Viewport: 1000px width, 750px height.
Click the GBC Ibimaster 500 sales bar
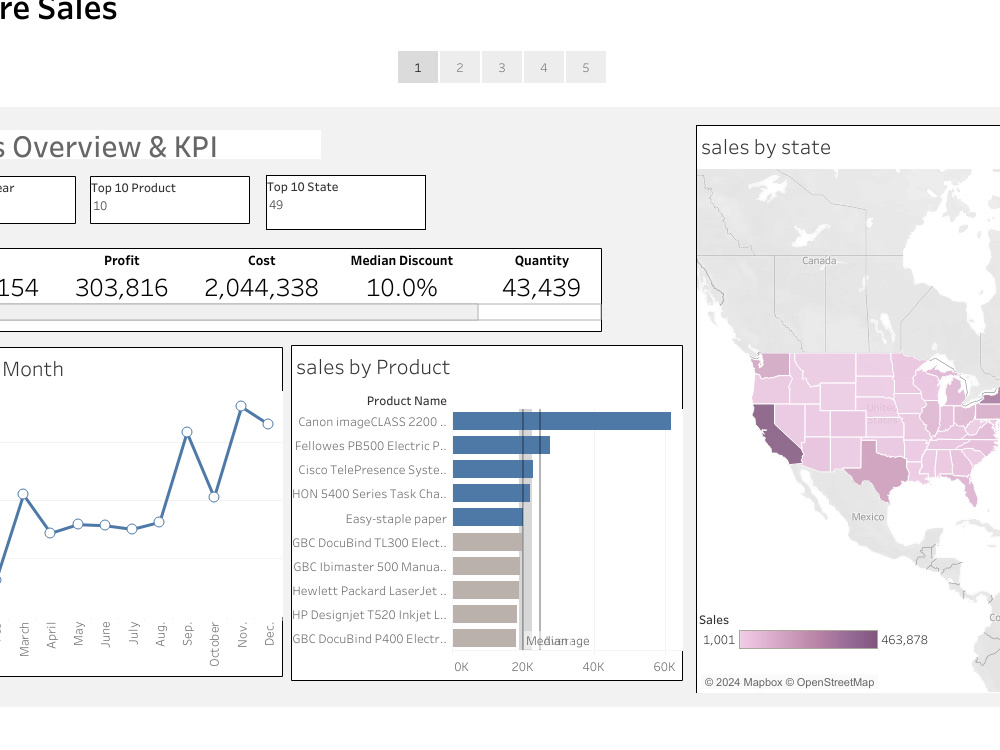pyautogui.click(x=487, y=566)
